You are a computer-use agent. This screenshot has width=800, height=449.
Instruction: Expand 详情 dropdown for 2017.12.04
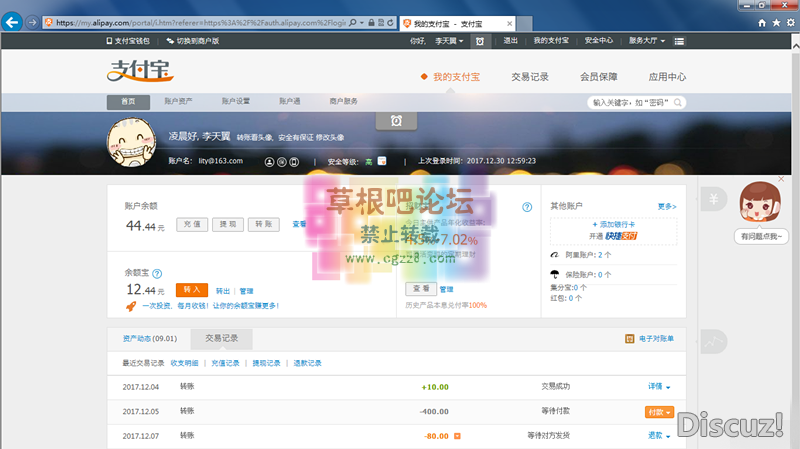(x=659, y=387)
